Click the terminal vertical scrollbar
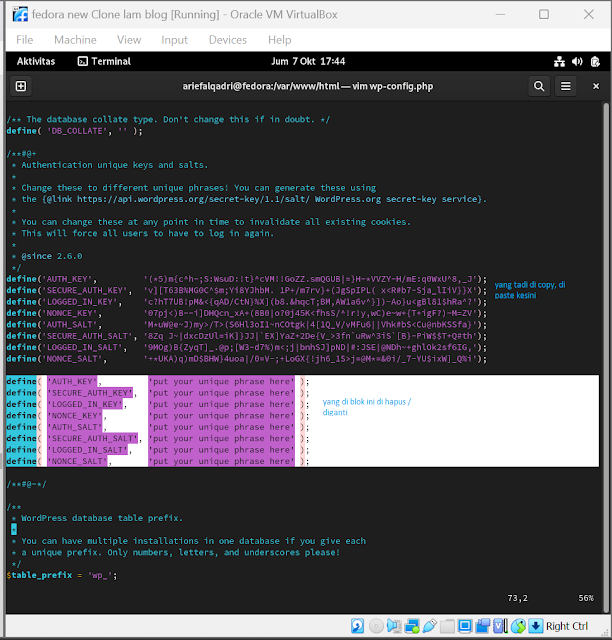612x640 pixels. coord(606,358)
